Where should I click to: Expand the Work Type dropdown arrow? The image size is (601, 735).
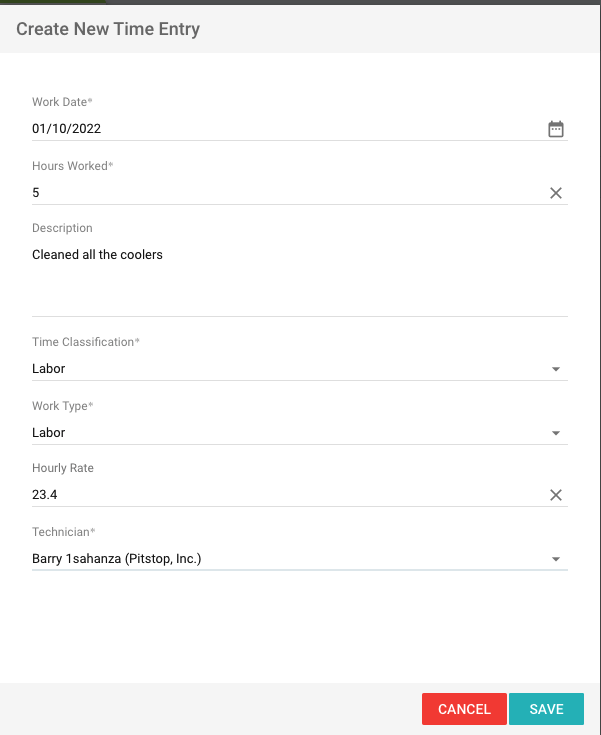[556, 433]
